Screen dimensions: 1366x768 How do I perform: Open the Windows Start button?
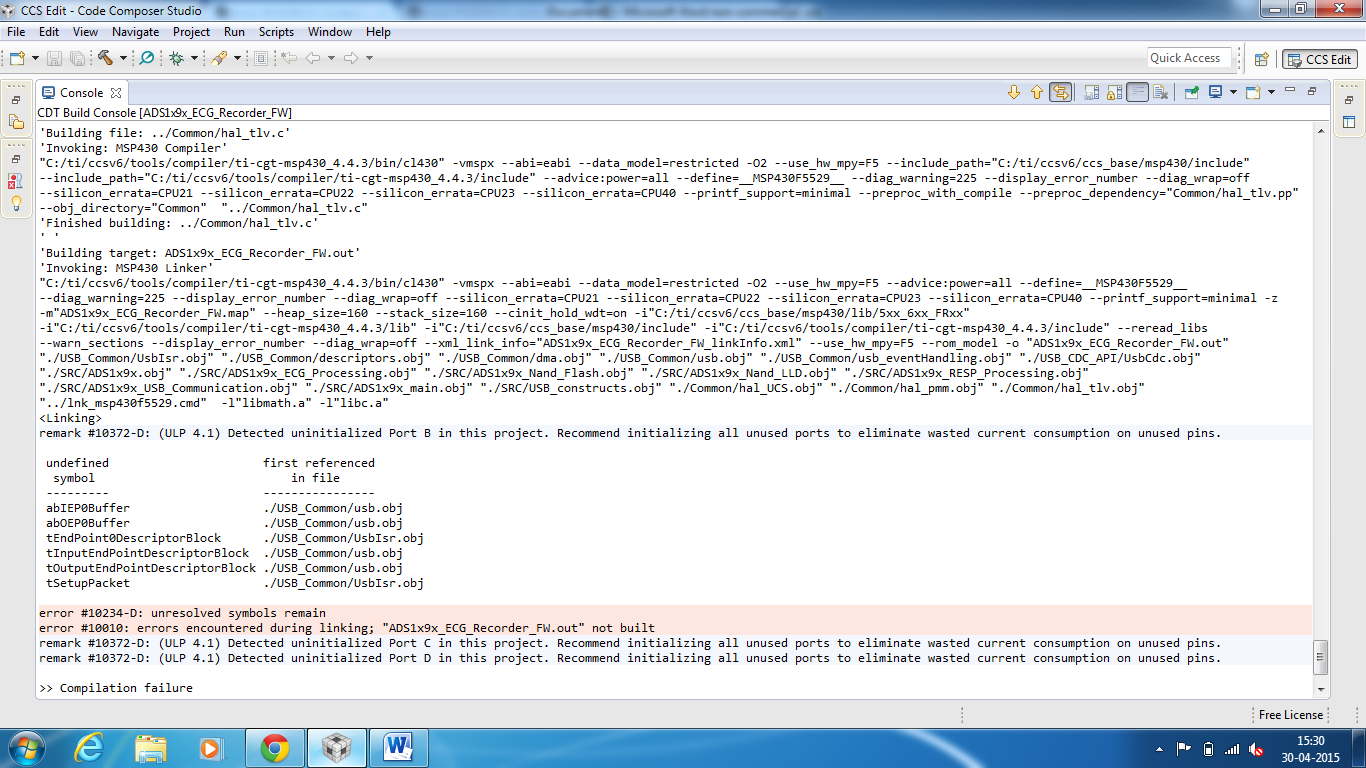tap(25, 747)
